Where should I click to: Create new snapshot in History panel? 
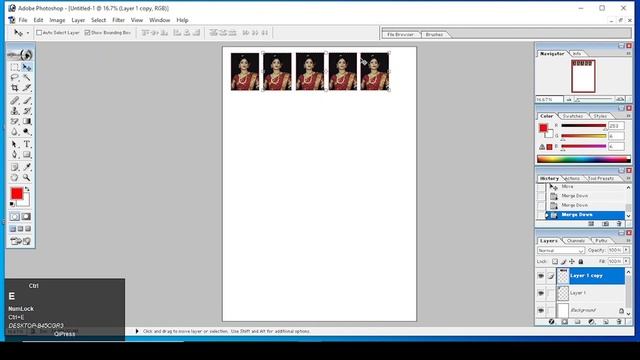(x=605, y=224)
